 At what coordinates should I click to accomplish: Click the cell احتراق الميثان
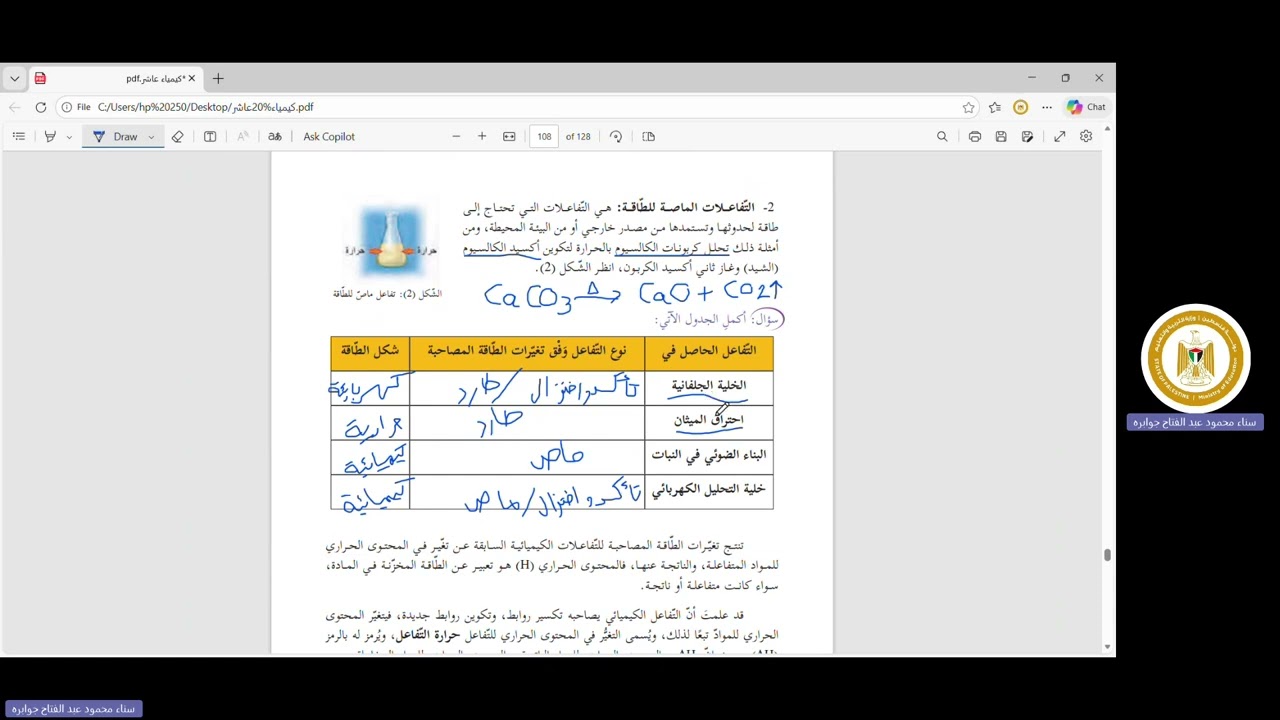(x=709, y=420)
